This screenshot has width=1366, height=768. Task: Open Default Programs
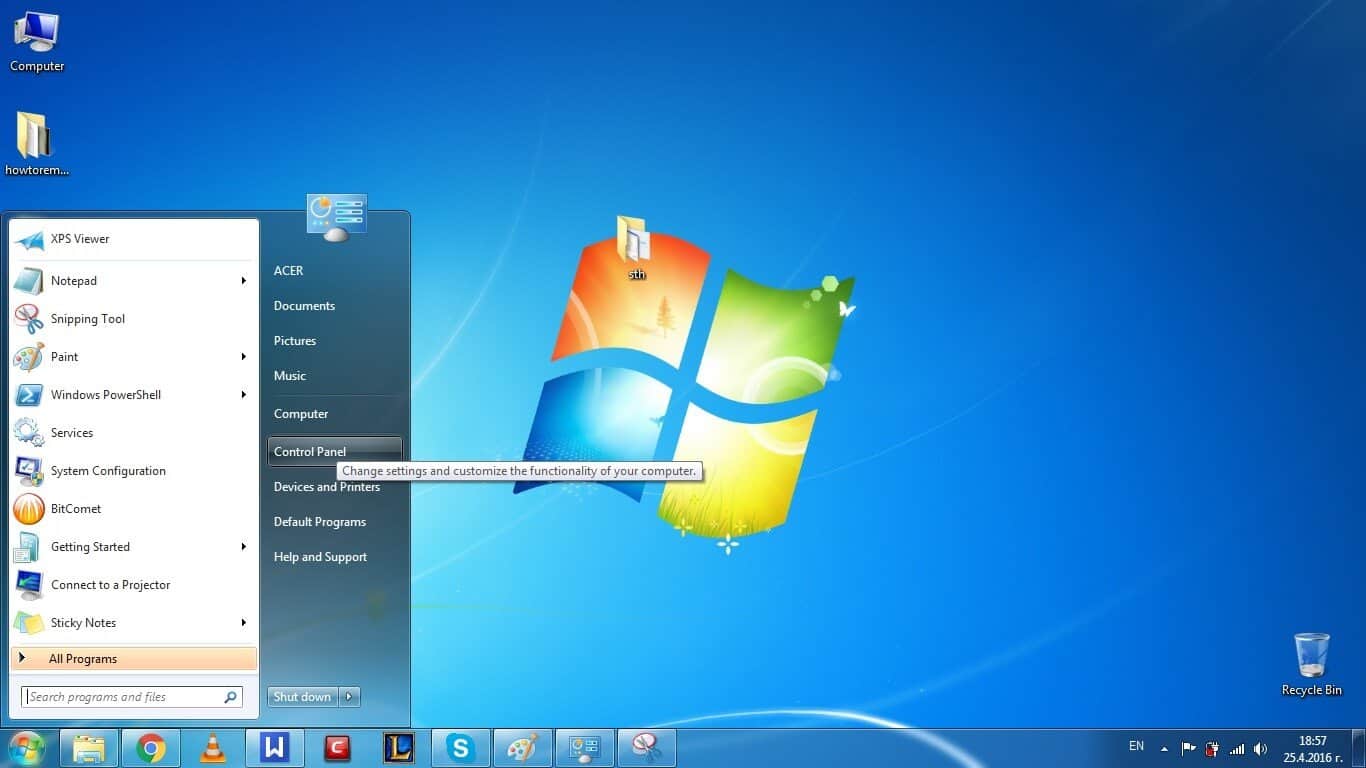click(x=320, y=522)
